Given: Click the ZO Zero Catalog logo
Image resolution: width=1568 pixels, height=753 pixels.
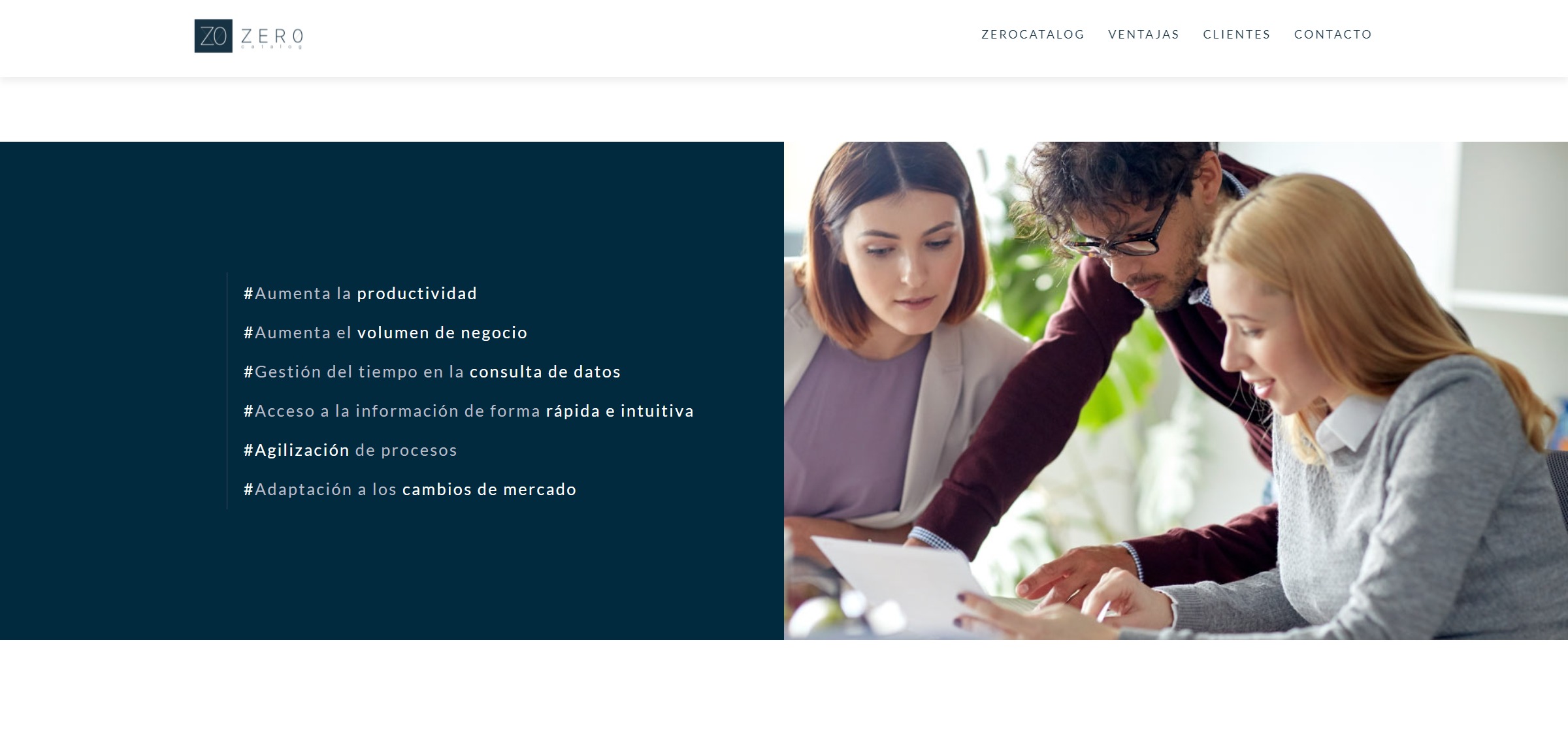Looking at the screenshot, I should pos(248,36).
